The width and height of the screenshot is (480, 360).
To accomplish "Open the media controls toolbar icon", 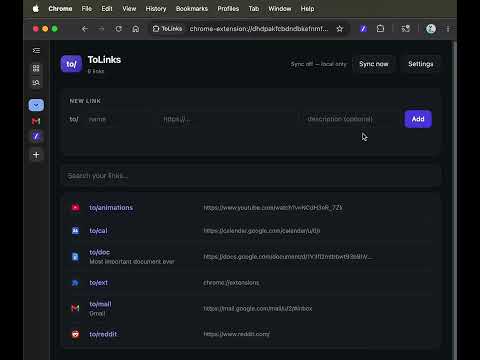I will pyautogui.click(x=405, y=29).
